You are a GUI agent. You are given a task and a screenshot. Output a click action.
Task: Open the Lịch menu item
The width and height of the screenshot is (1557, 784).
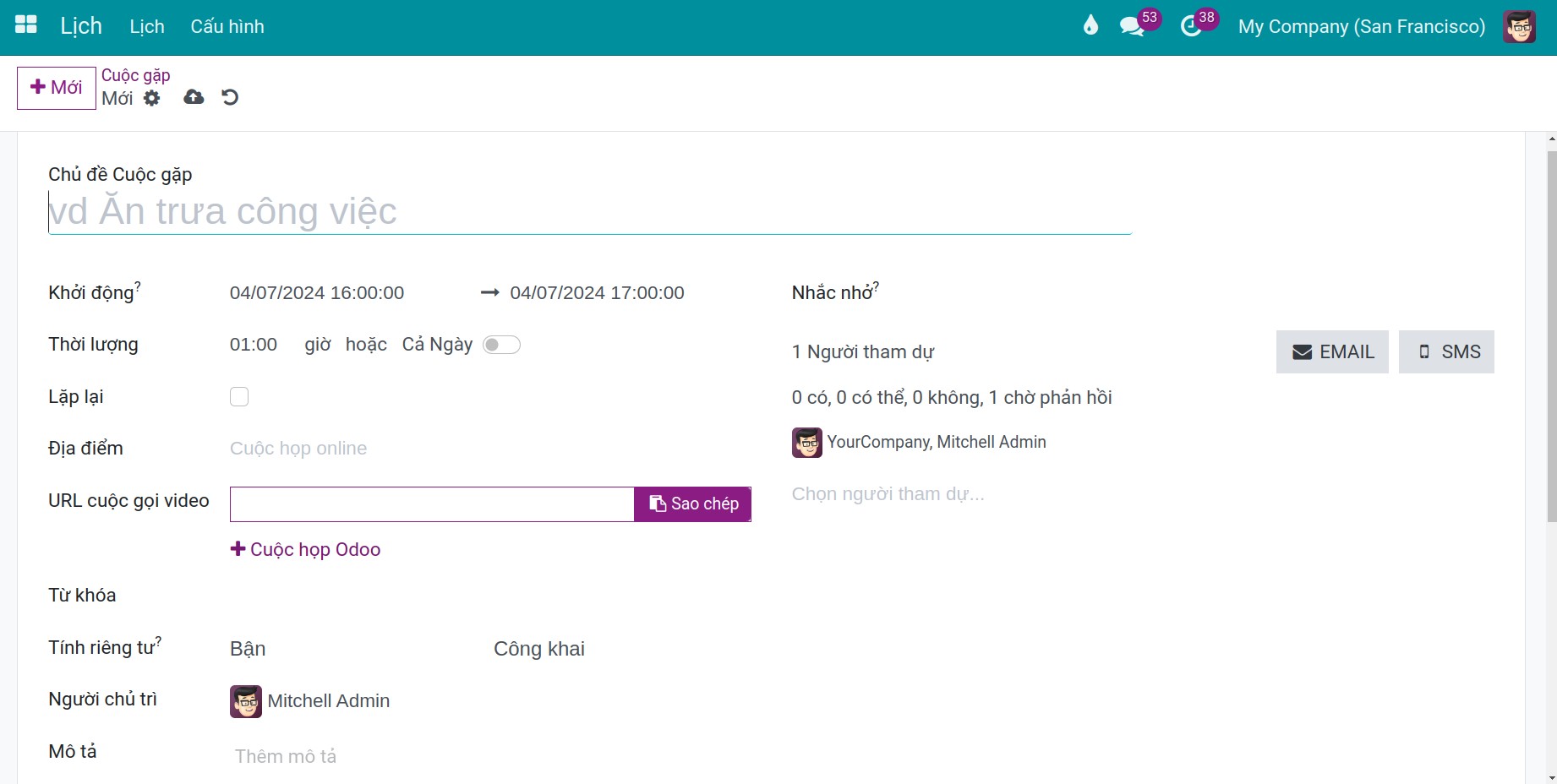[147, 26]
